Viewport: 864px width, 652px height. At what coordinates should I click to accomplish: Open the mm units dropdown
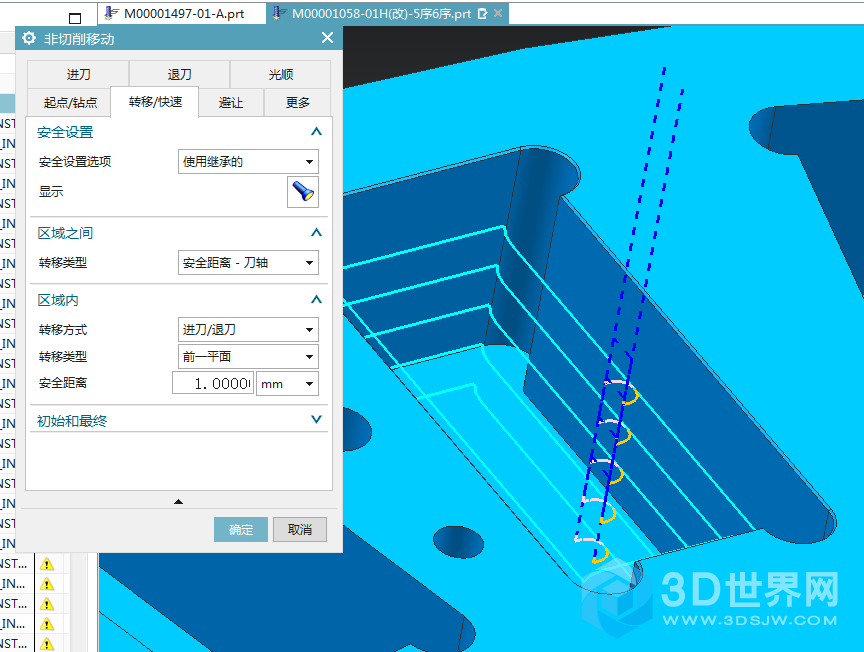(287, 383)
